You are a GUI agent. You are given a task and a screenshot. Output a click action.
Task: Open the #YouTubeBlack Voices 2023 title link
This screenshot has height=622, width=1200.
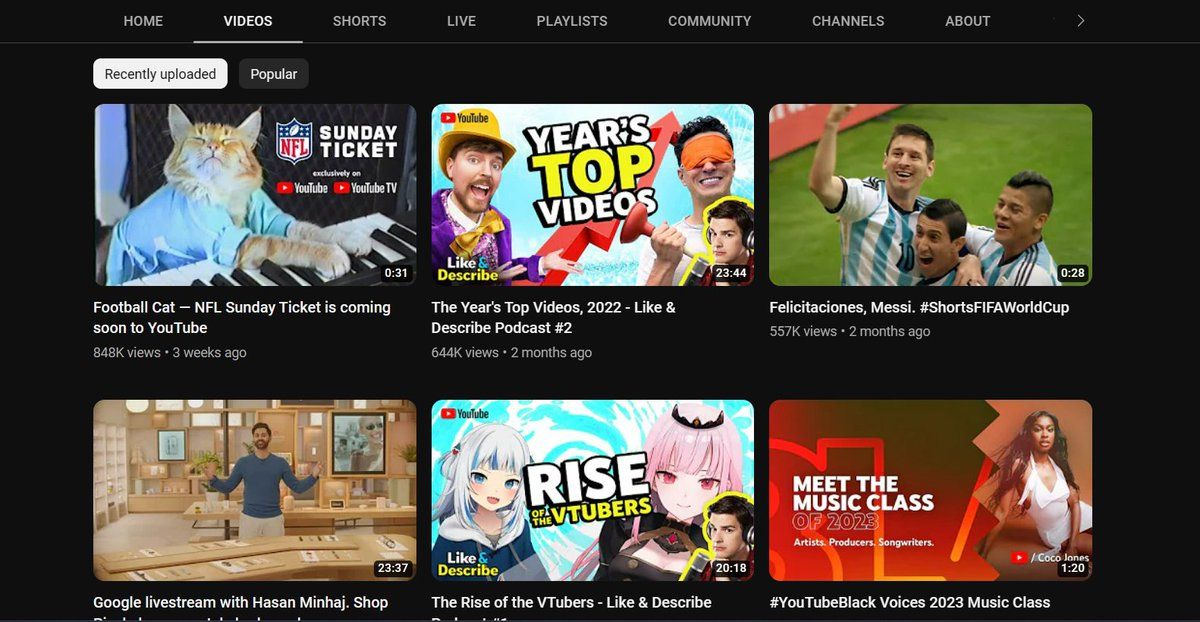coord(909,602)
